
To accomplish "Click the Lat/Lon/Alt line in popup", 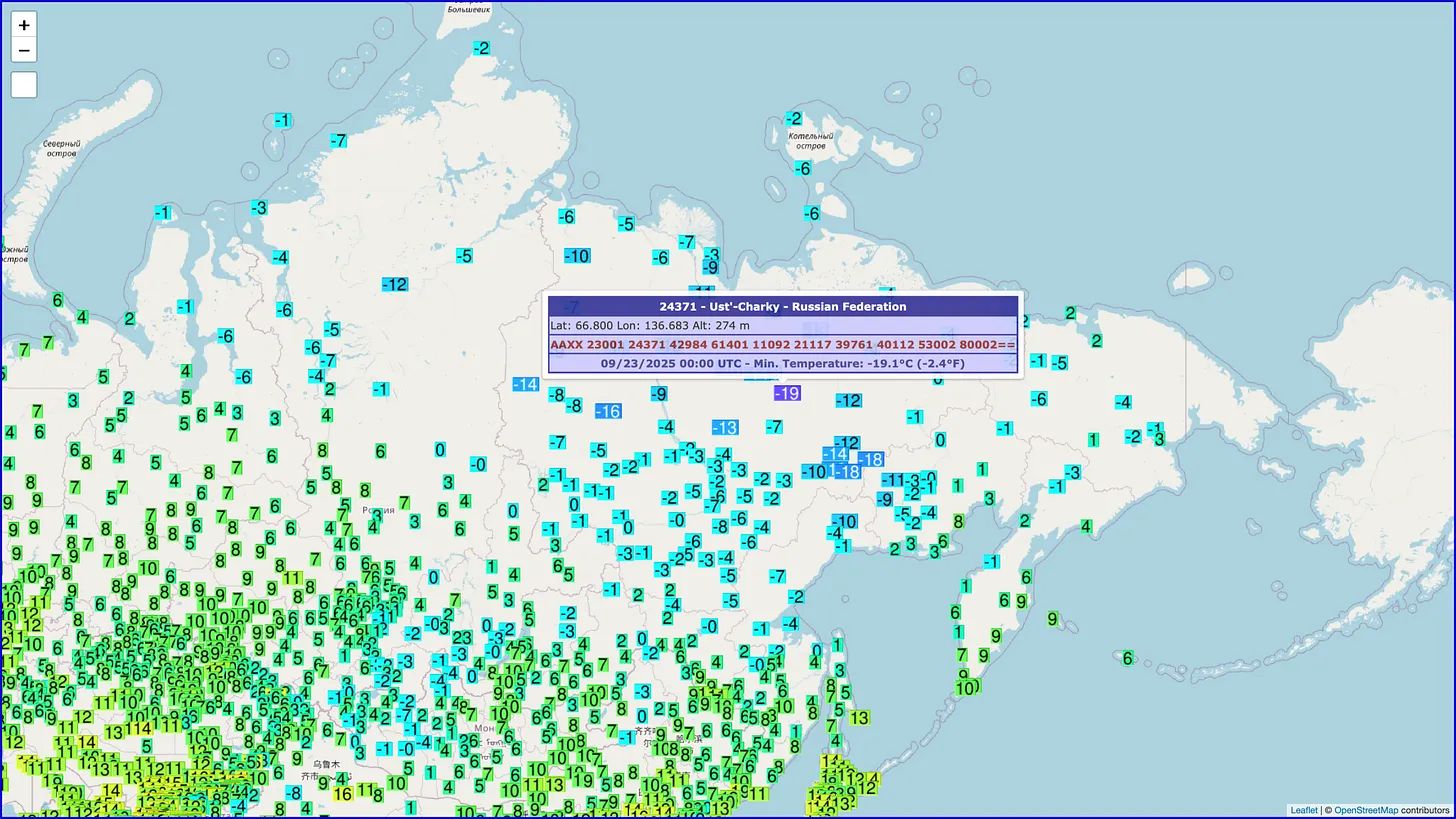I will click(782, 325).
